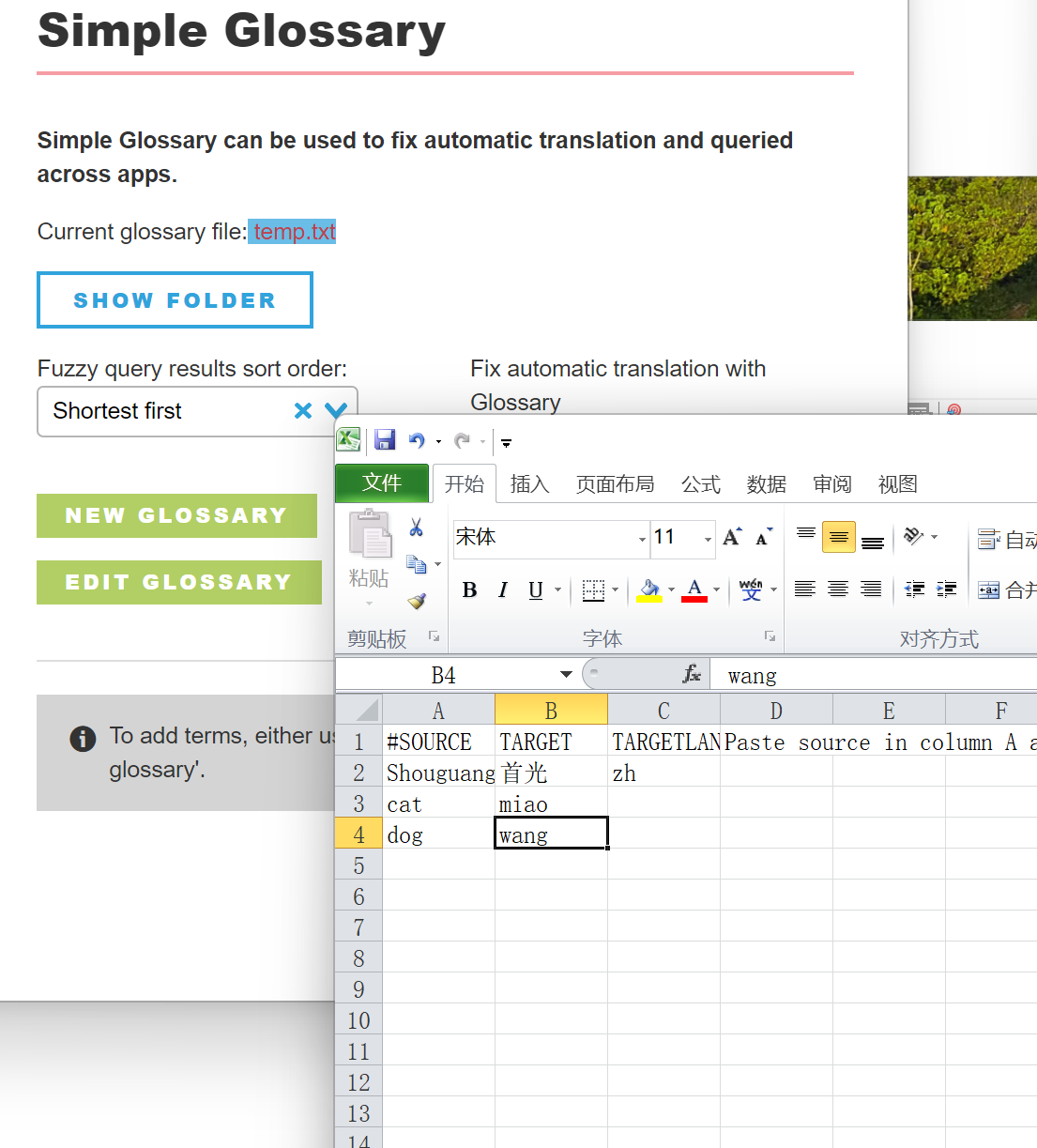The height and width of the screenshot is (1148, 1037).
Task: Click the decrease indent icon
Action: click(x=914, y=589)
